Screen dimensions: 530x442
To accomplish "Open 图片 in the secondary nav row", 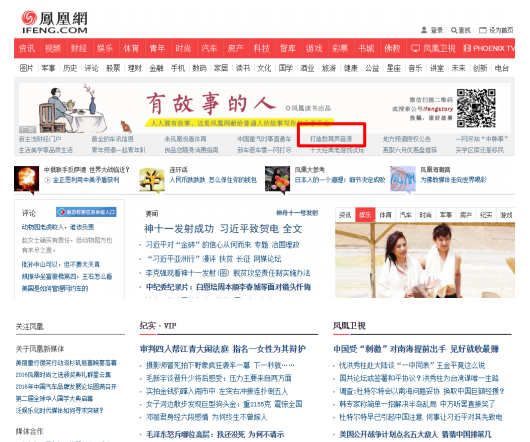I will (x=26, y=68).
